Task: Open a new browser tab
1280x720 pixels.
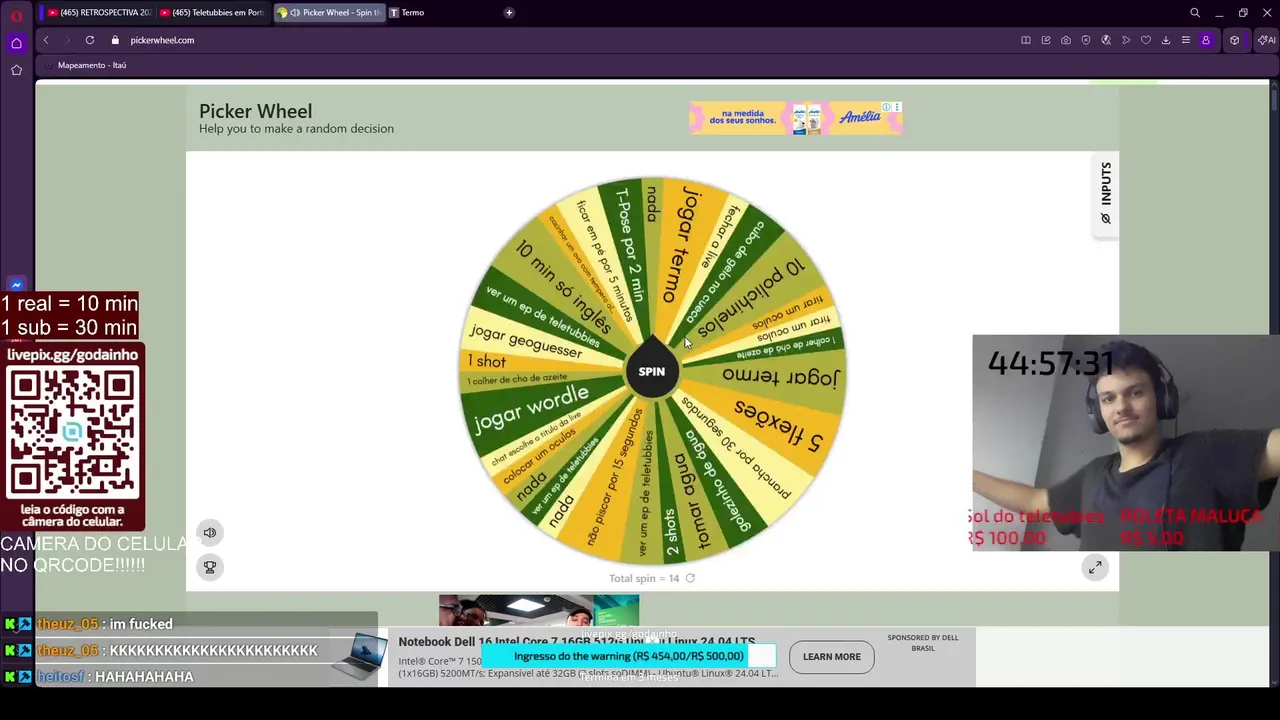Action: [x=509, y=13]
